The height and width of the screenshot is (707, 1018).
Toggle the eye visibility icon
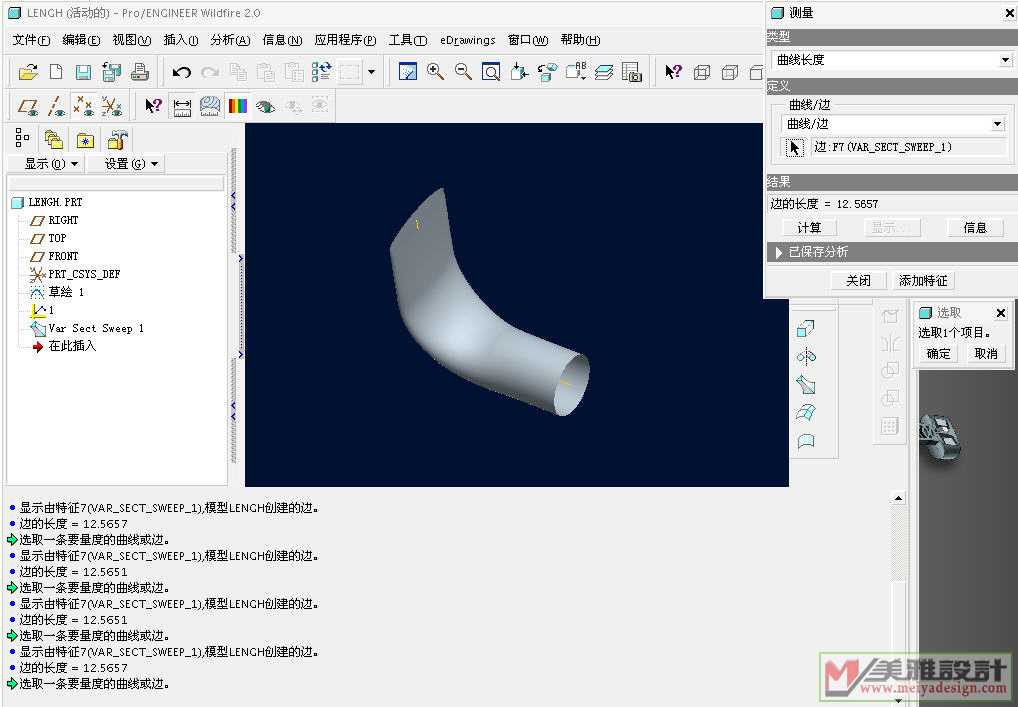266,106
